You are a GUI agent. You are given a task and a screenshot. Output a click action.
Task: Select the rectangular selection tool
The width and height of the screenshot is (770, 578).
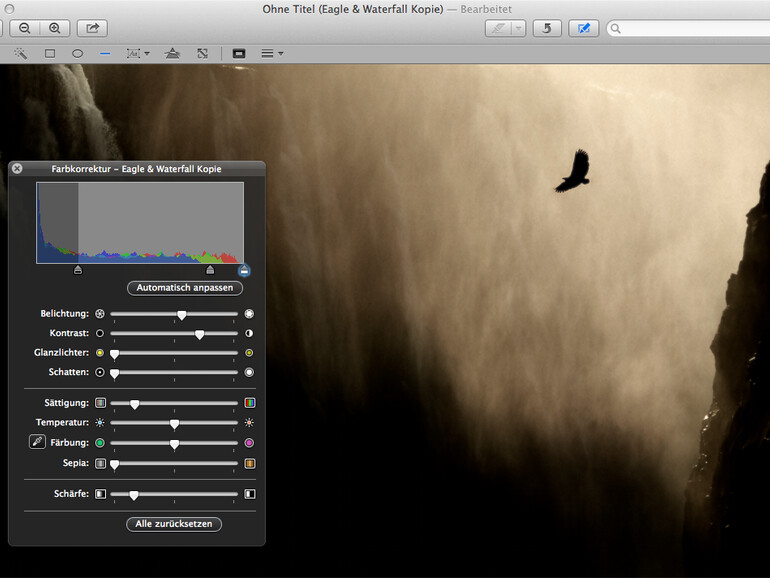[49, 53]
